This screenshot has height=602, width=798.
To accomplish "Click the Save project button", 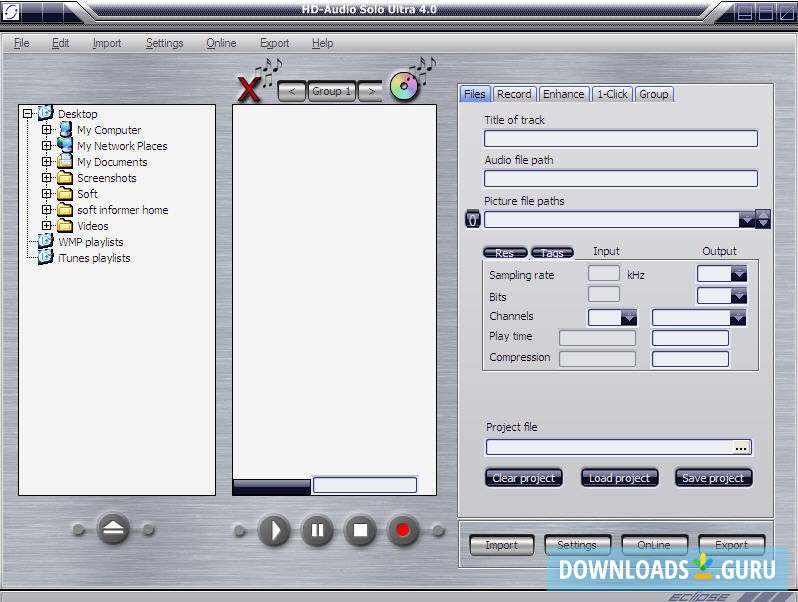I will click(713, 478).
